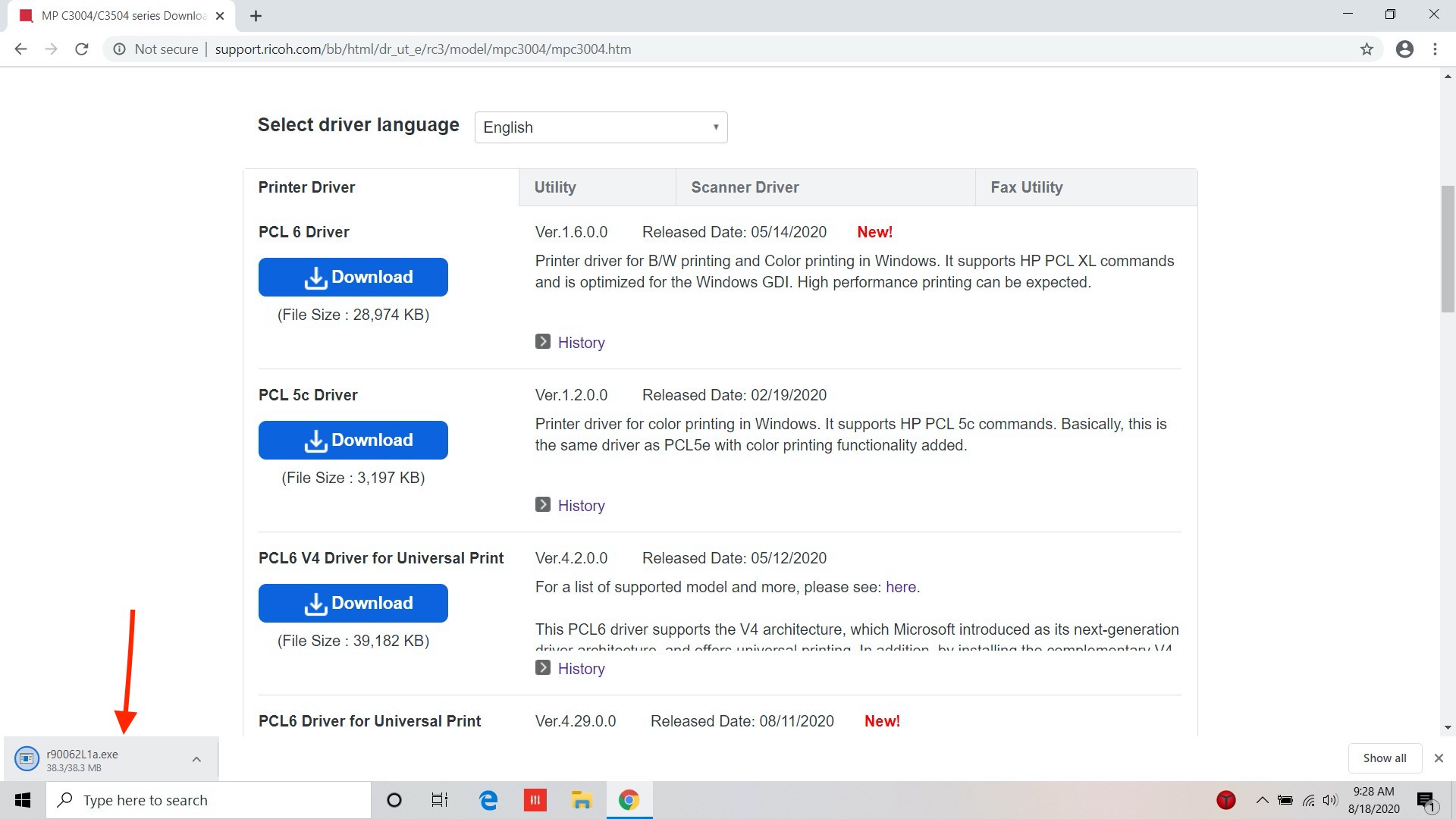Open the red app icon on the taskbar
The width and height of the screenshot is (1456, 819).
click(x=535, y=800)
